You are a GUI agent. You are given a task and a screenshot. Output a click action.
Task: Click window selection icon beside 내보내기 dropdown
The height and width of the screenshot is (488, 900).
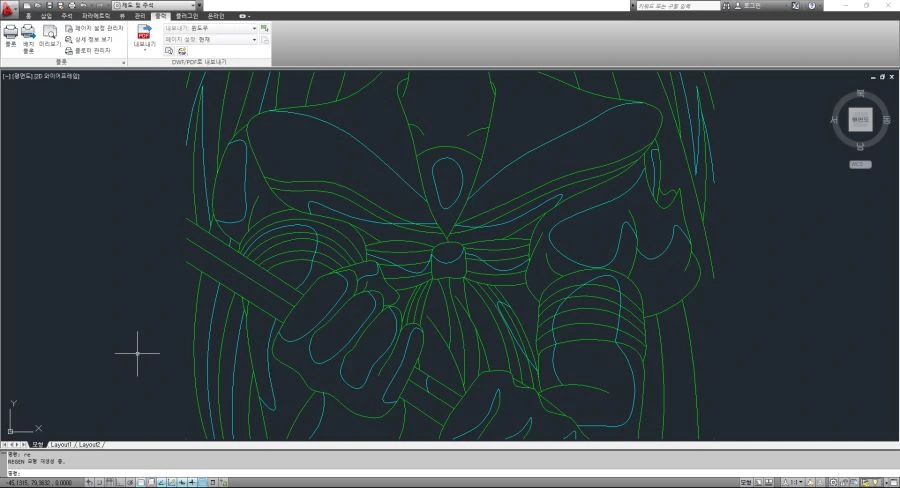point(265,28)
